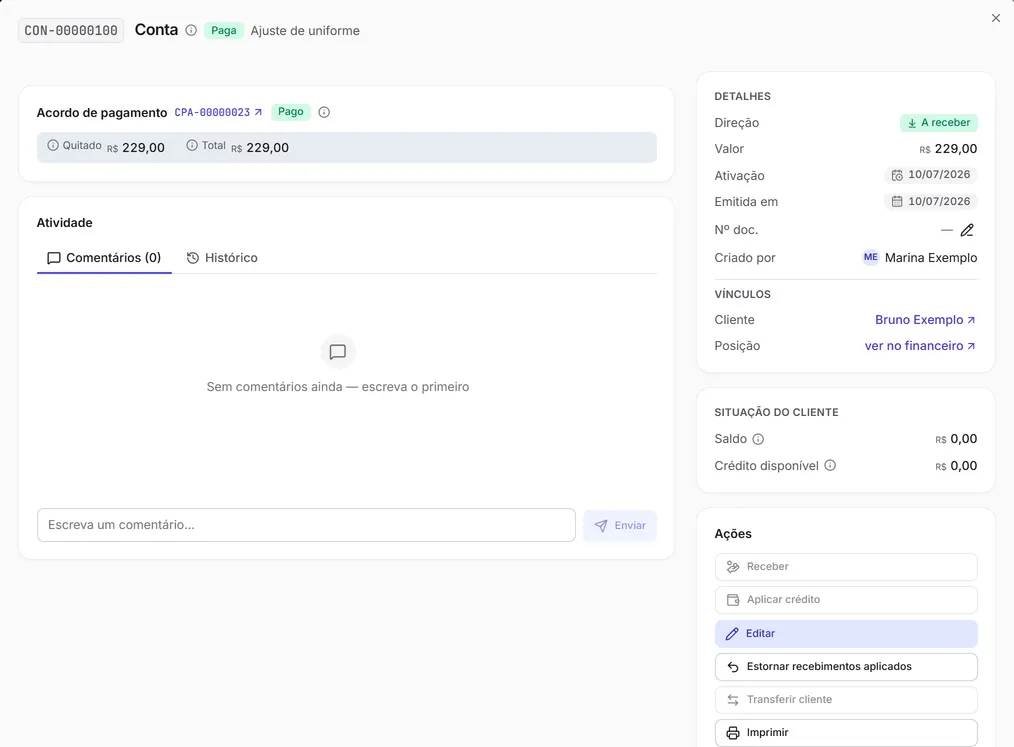This screenshot has width=1014, height=747.
Task: Focus the 'Escreva um comentário...' input field
Action: click(306, 525)
